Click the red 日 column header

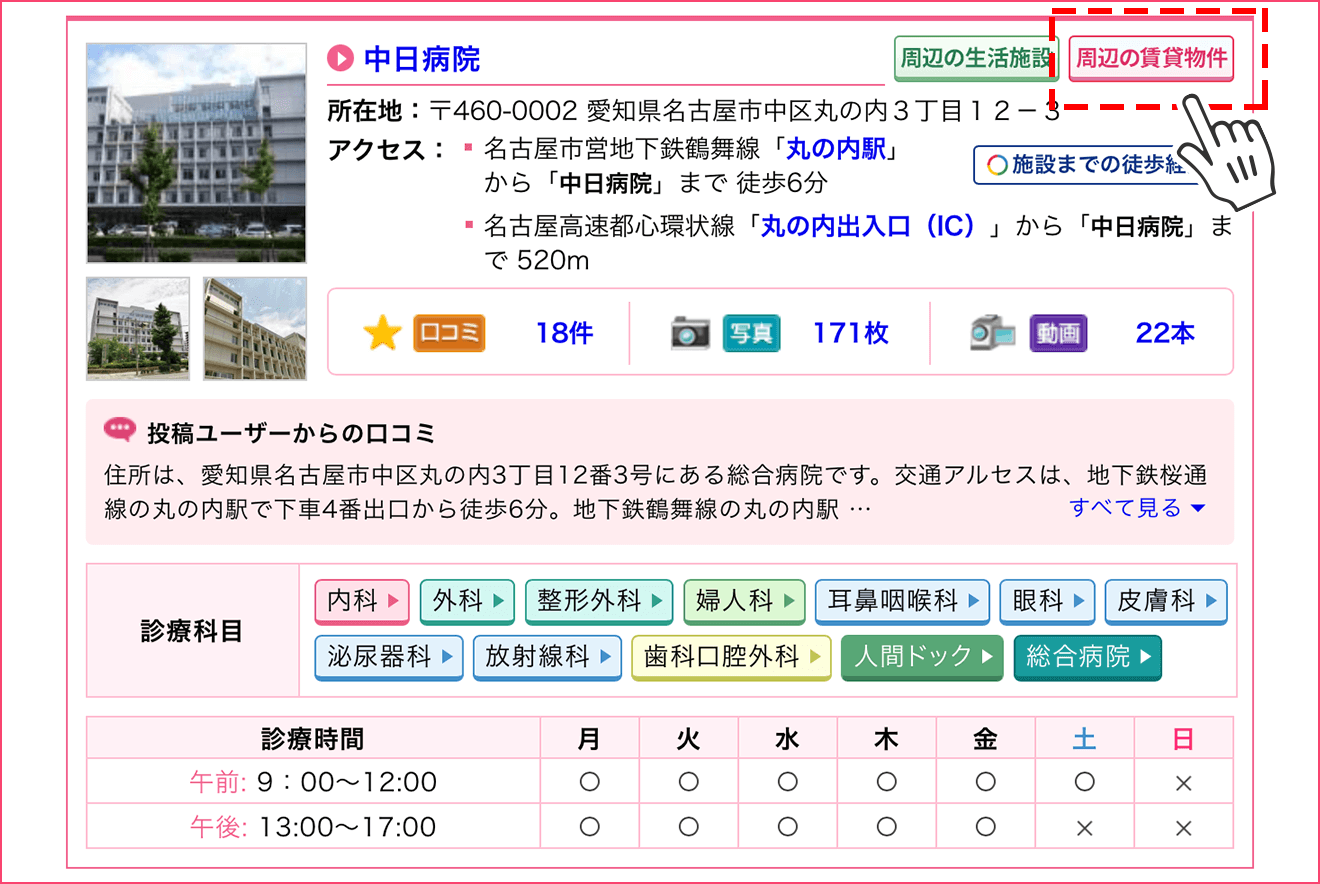[1183, 739]
